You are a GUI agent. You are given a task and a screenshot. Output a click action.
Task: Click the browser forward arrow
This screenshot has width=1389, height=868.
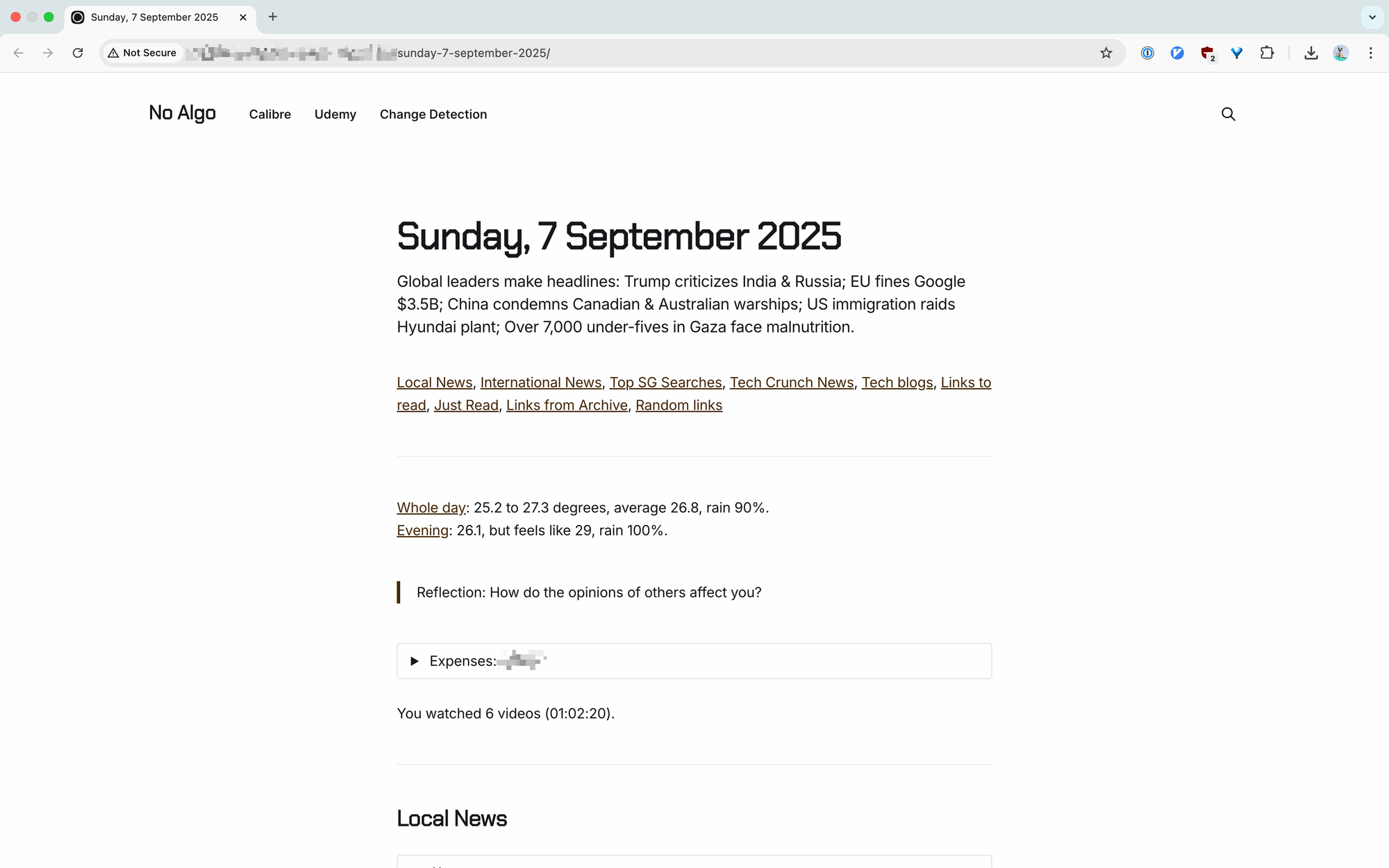coord(48,53)
